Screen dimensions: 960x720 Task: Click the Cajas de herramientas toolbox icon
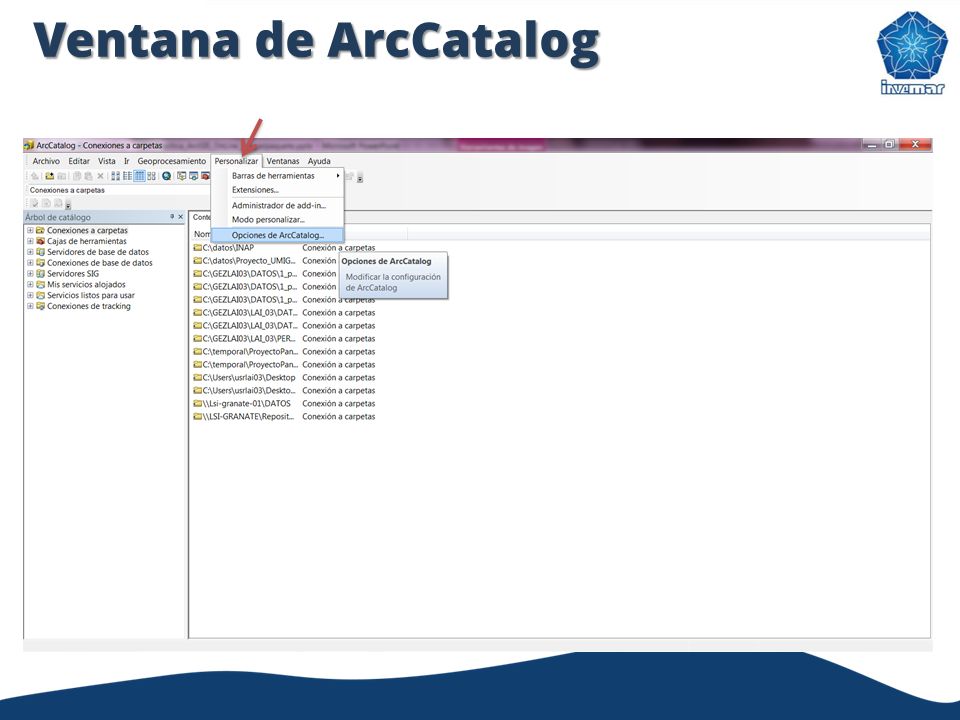[40, 241]
